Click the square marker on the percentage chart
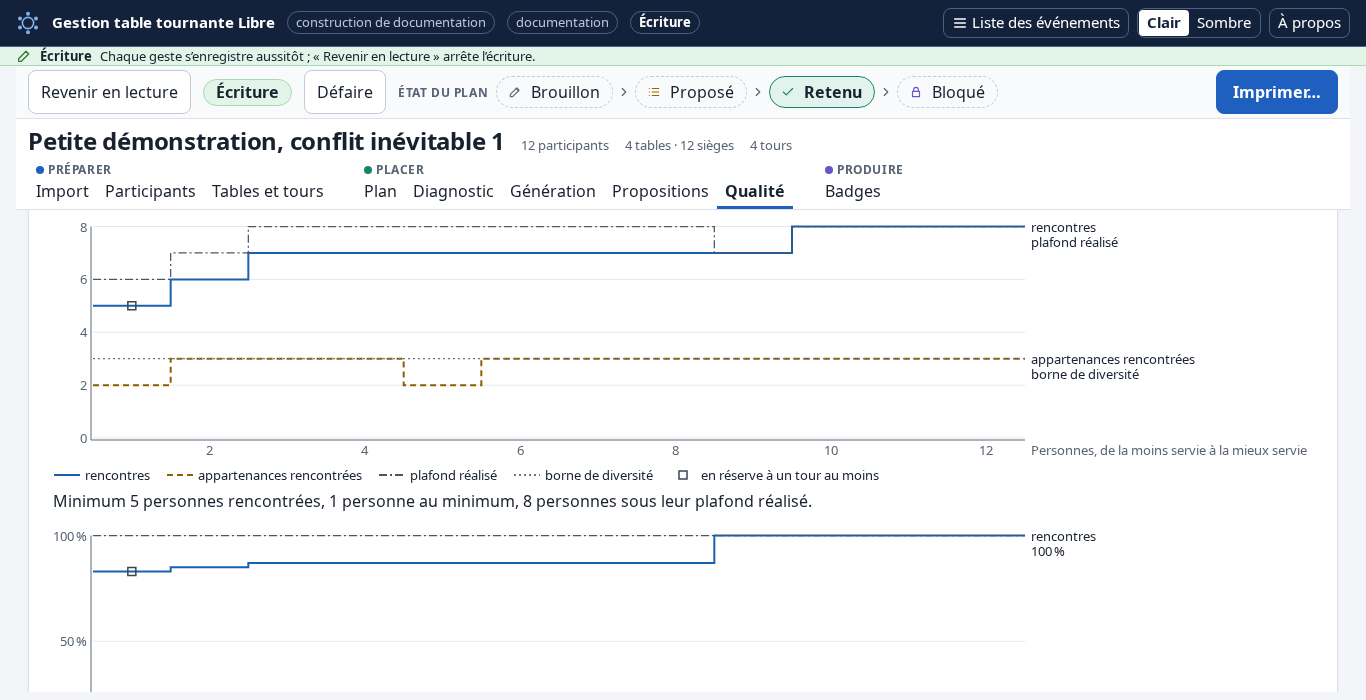The height and width of the screenshot is (700, 1366). (x=132, y=571)
